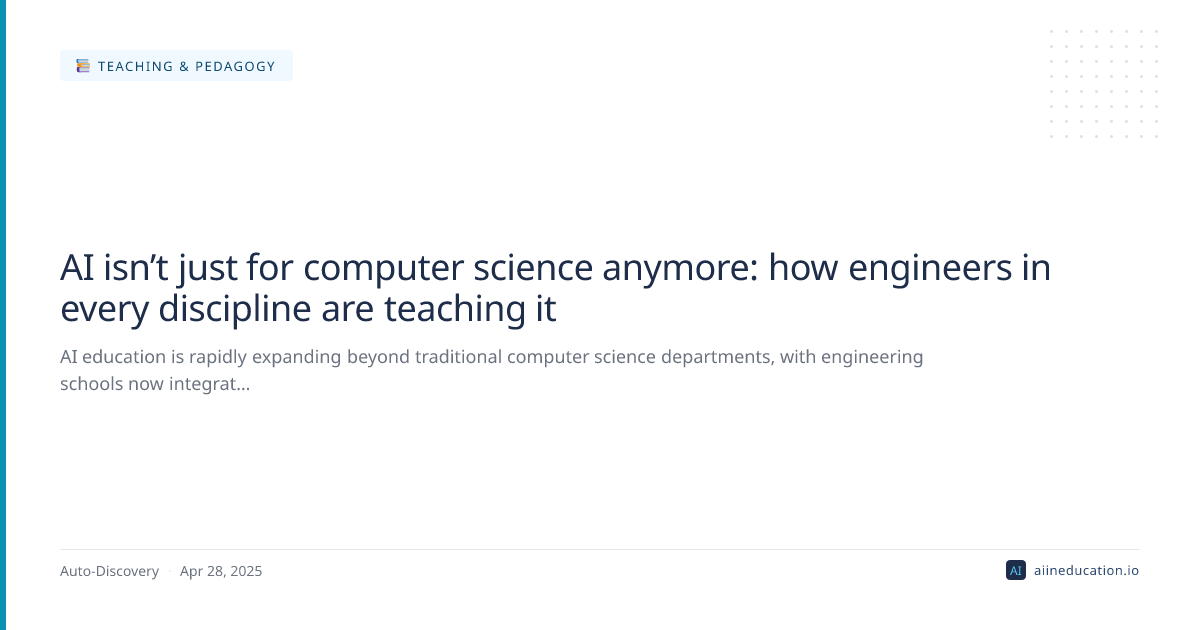Click the dotted grid decoration pattern

tap(1103, 84)
